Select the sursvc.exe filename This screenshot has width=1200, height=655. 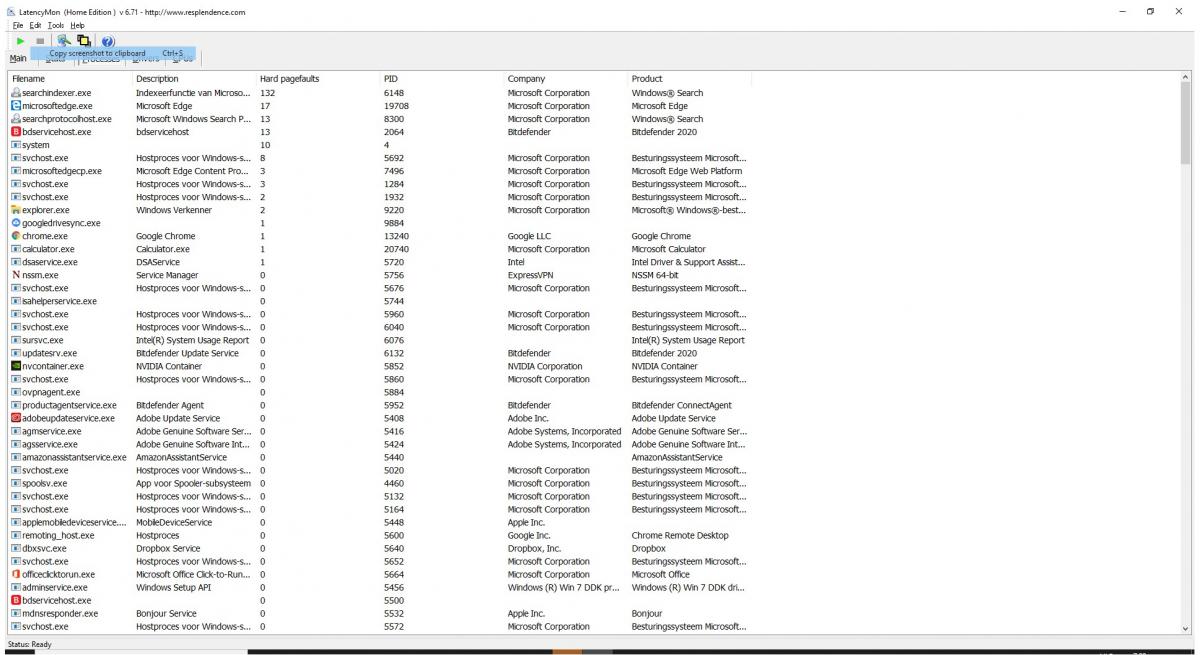click(x=43, y=340)
